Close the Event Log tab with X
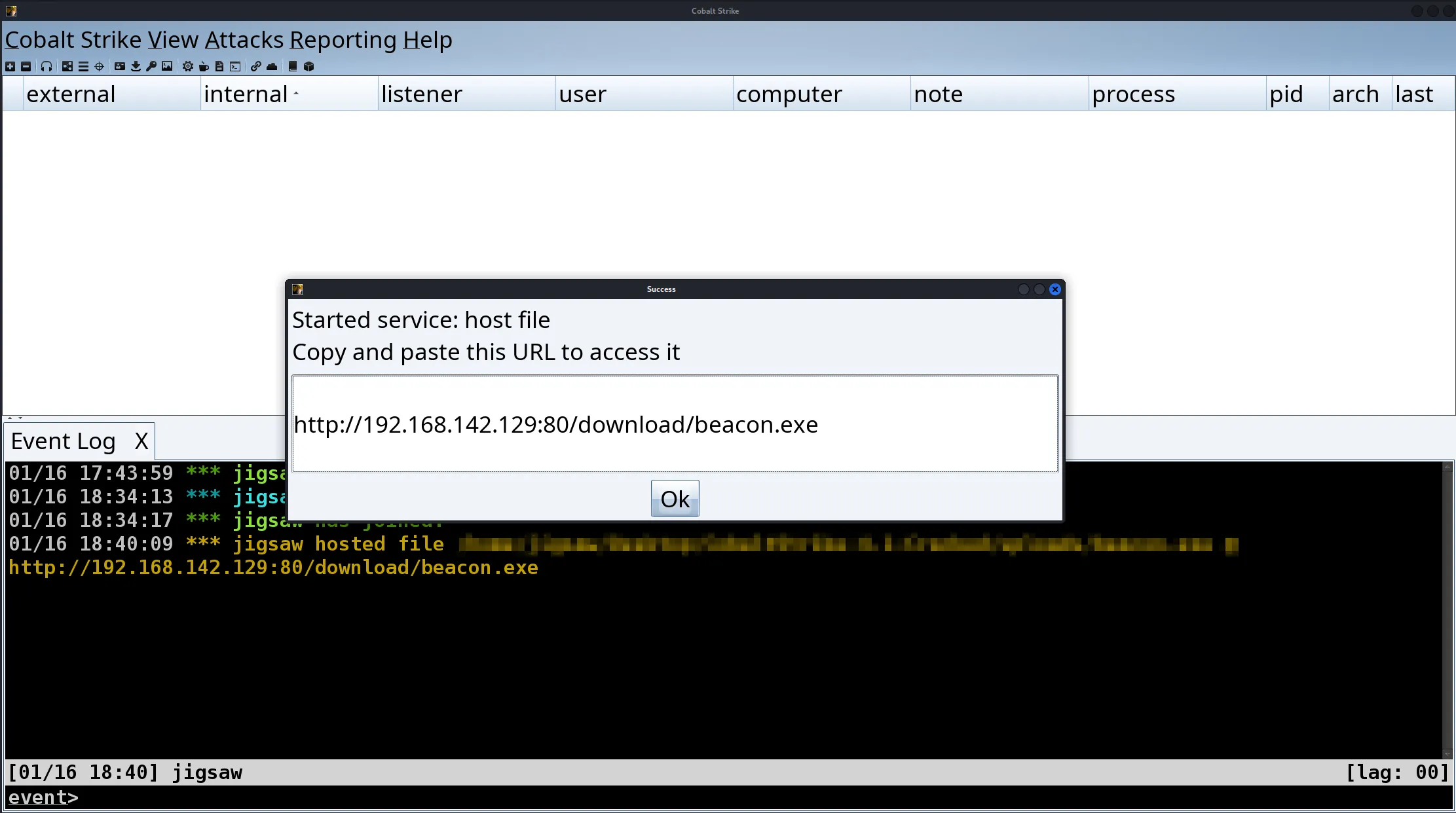 tap(141, 441)
